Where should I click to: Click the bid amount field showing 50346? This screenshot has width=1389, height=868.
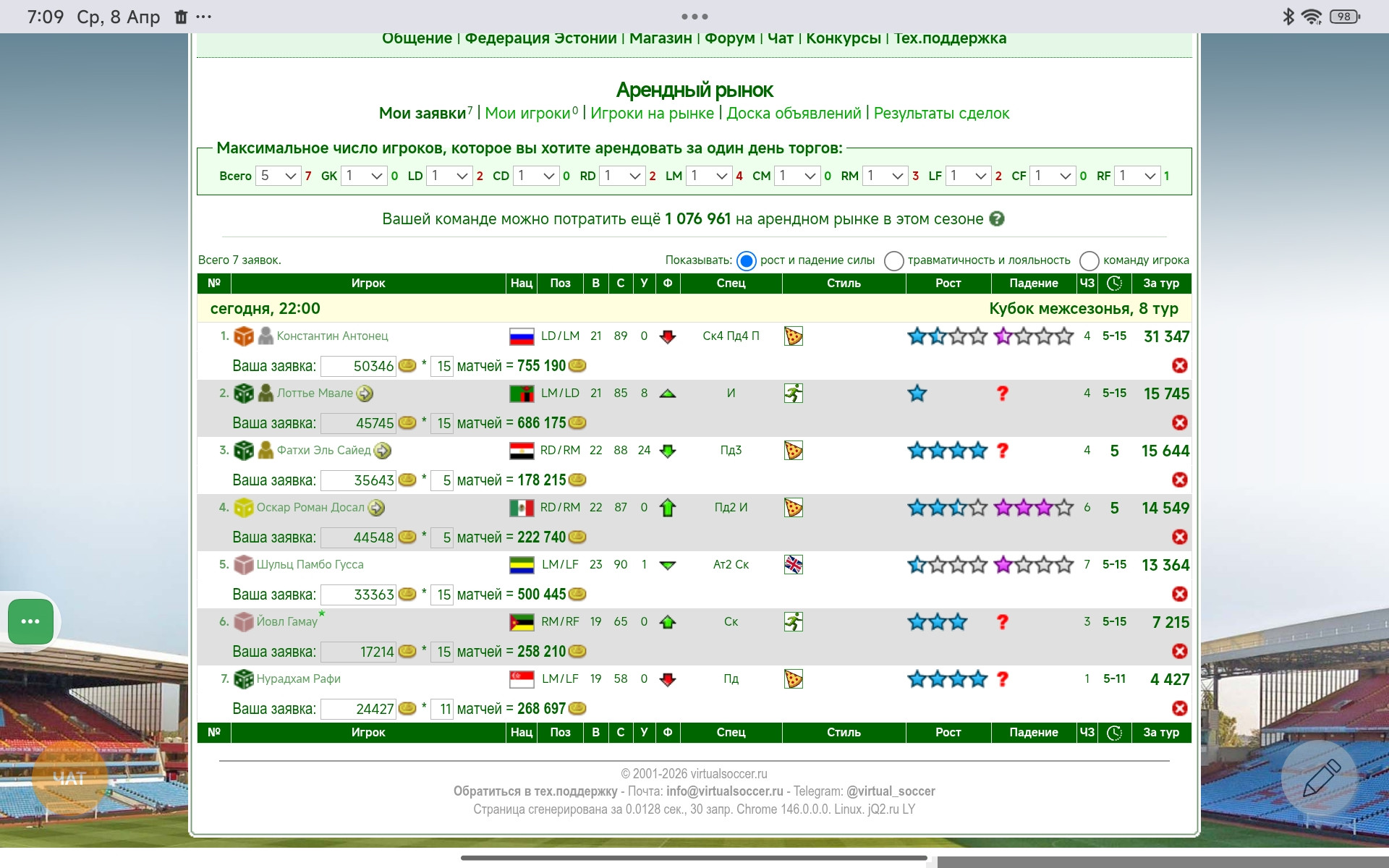[360, 366]
